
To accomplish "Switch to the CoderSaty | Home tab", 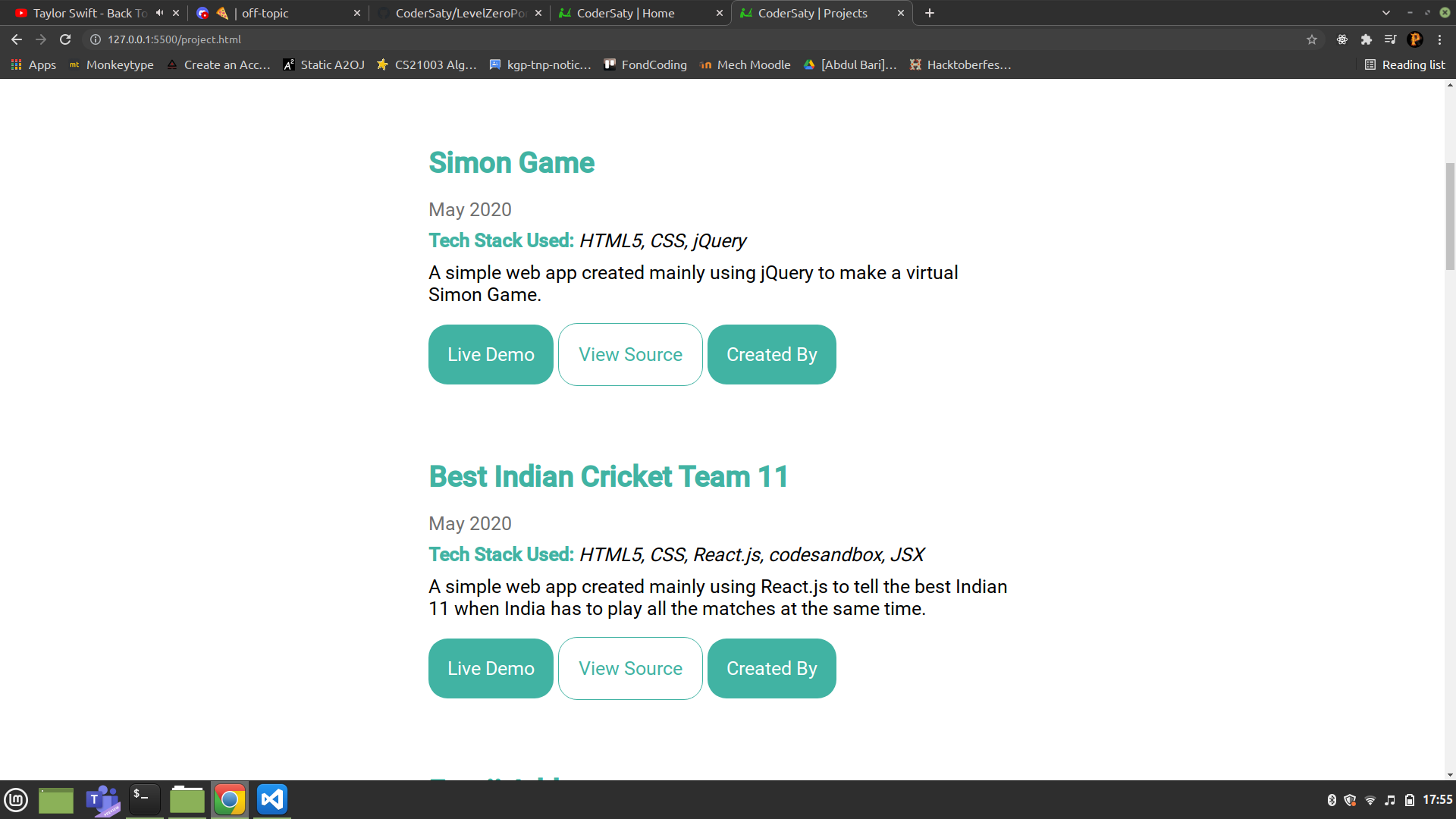I will pos(626,13).
